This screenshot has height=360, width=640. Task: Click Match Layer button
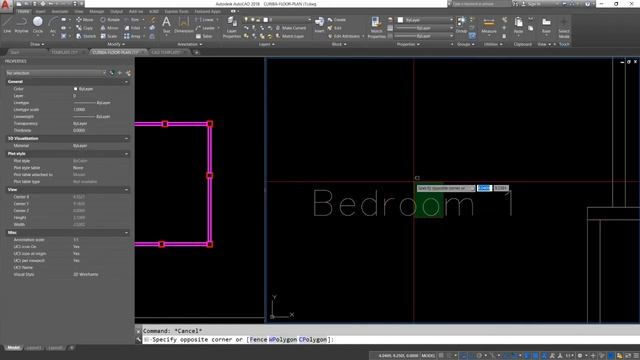tap(290, 36)
